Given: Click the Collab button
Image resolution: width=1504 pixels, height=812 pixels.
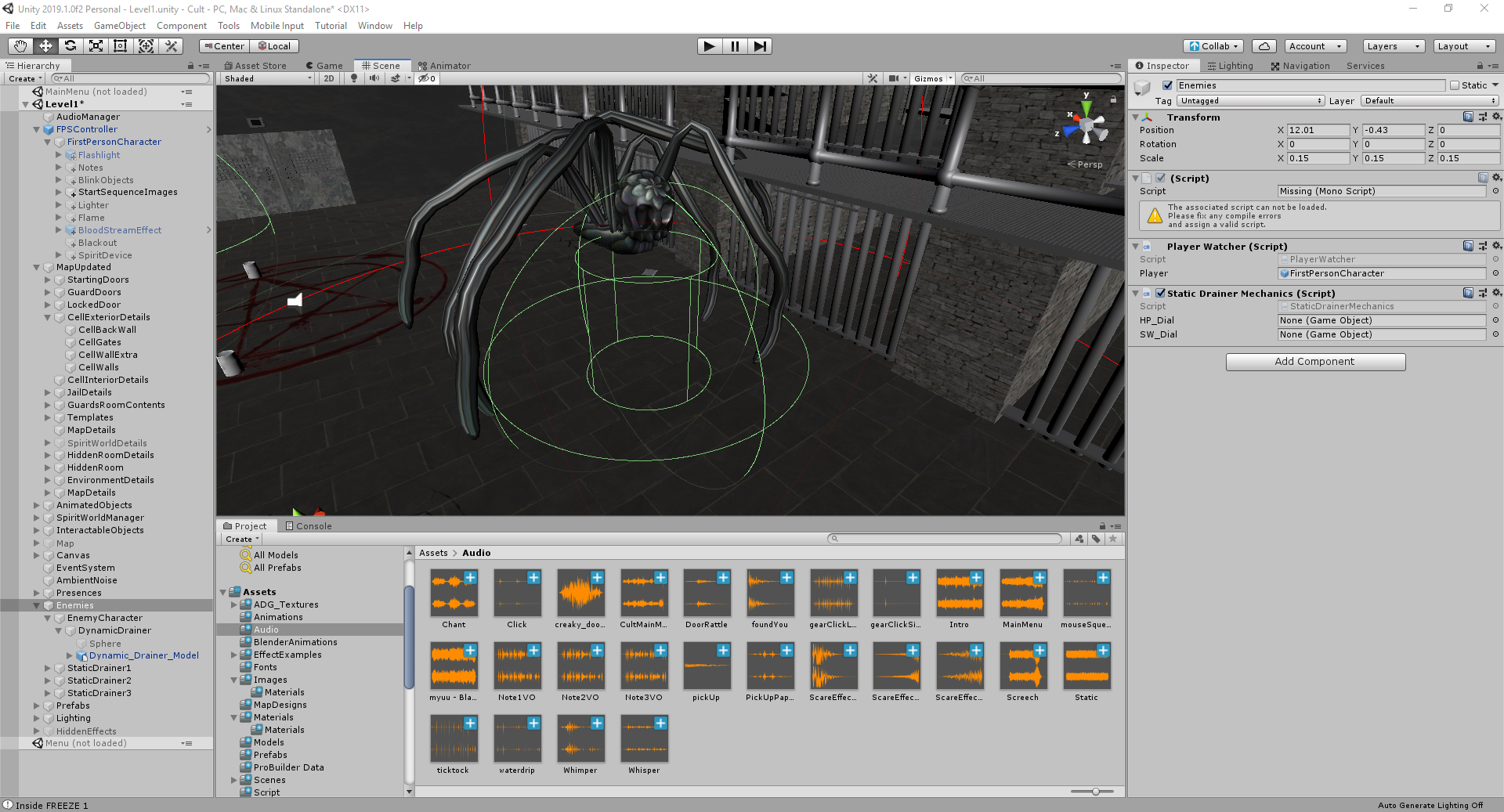Looking at the screenshot, I should click(1213, 46).
